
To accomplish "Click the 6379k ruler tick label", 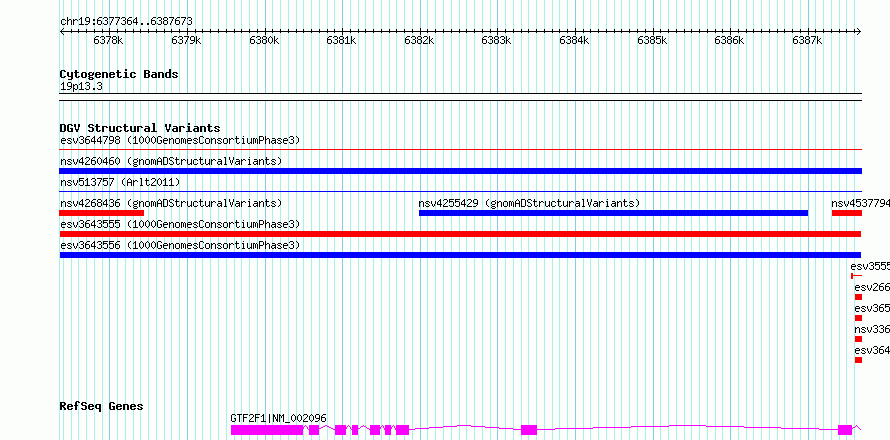I will pyautogui.click(x=186, y=41).
